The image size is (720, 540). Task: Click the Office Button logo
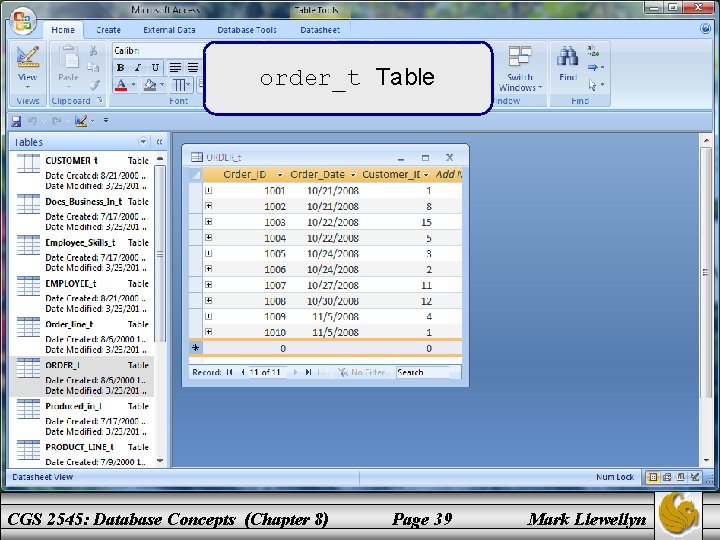(x=23, y=21)
